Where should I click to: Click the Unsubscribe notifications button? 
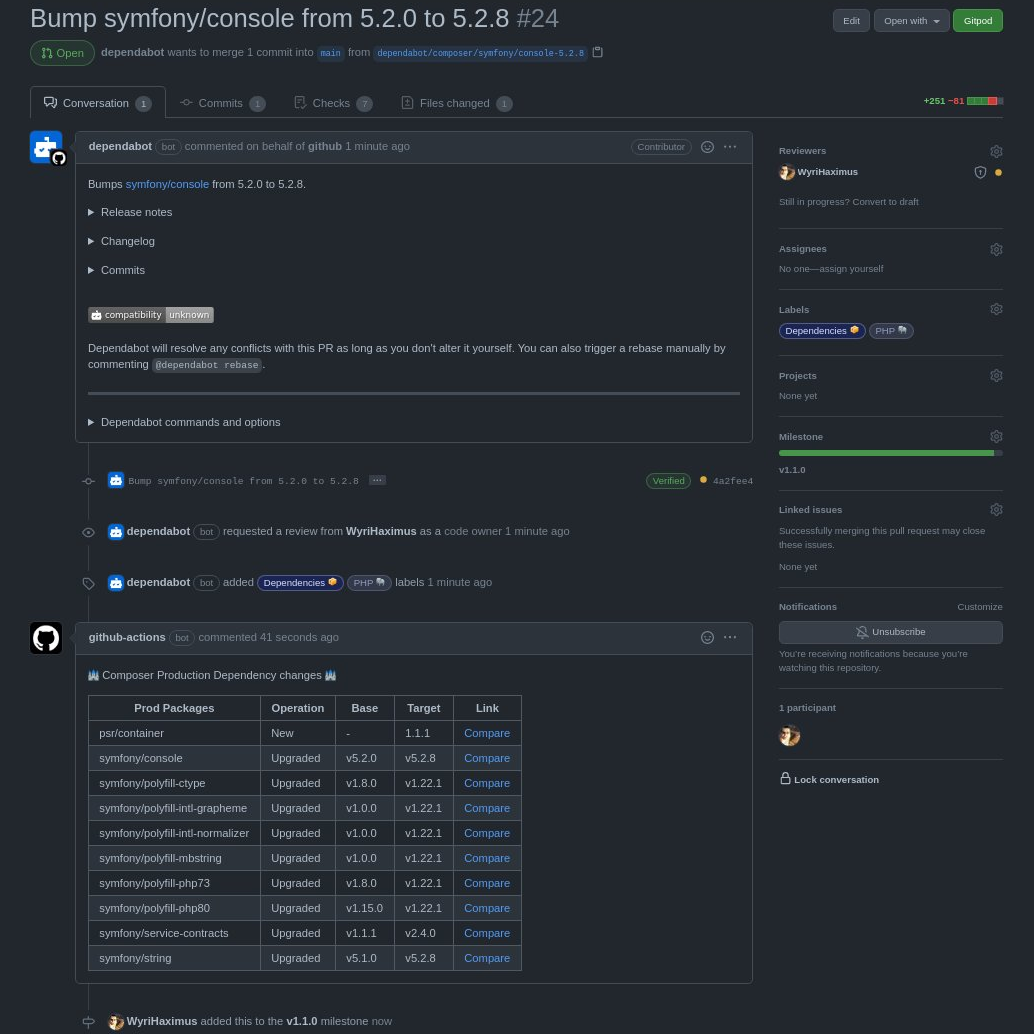890,632
